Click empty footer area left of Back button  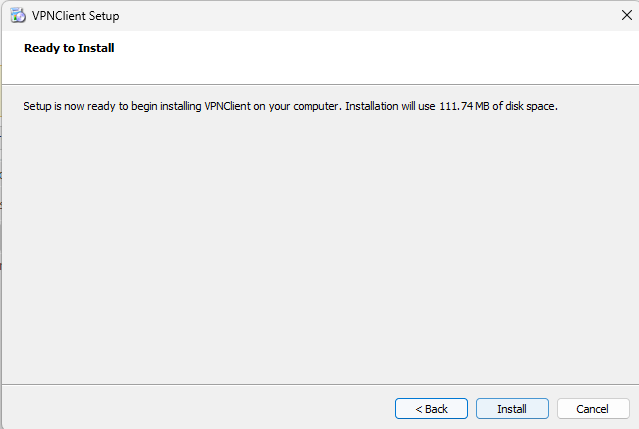click(200, 408)
